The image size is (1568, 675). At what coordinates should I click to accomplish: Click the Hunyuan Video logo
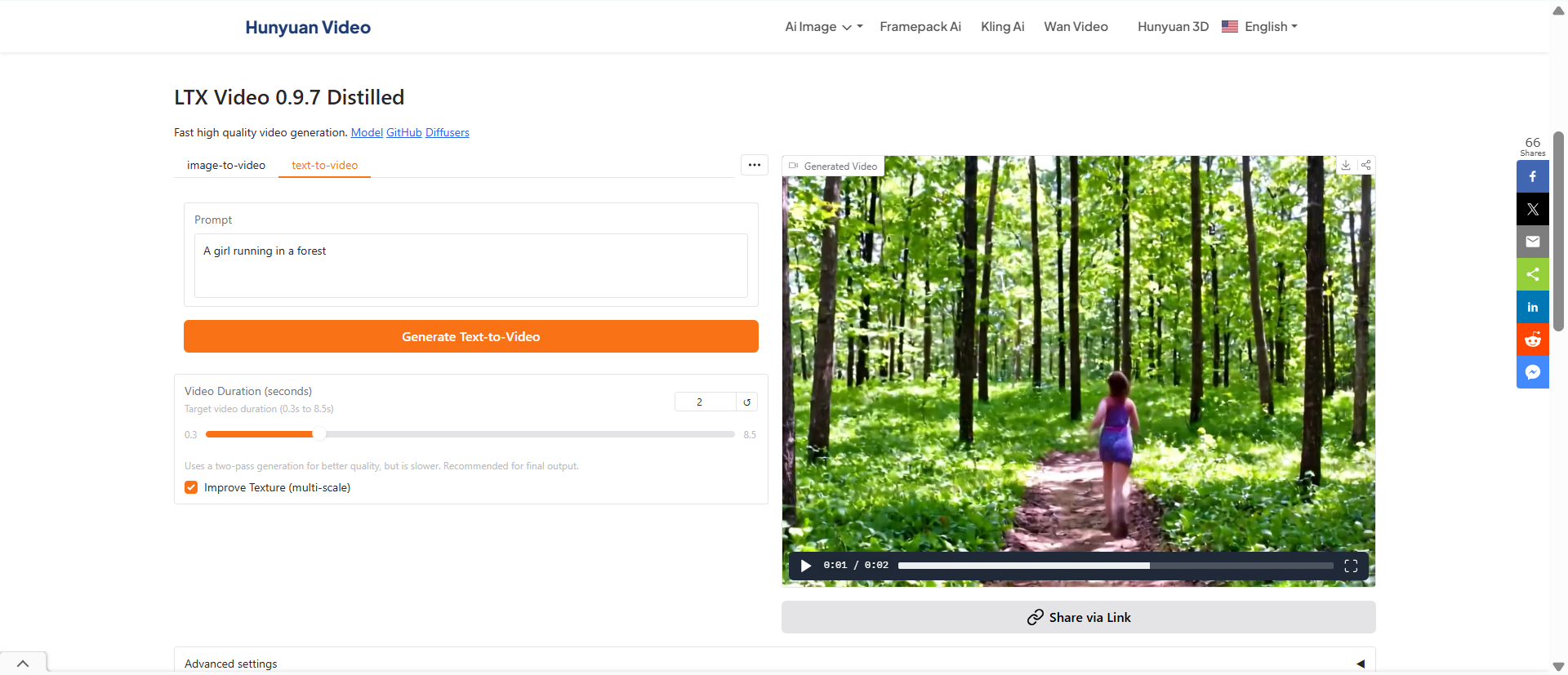tap(308, 27)
